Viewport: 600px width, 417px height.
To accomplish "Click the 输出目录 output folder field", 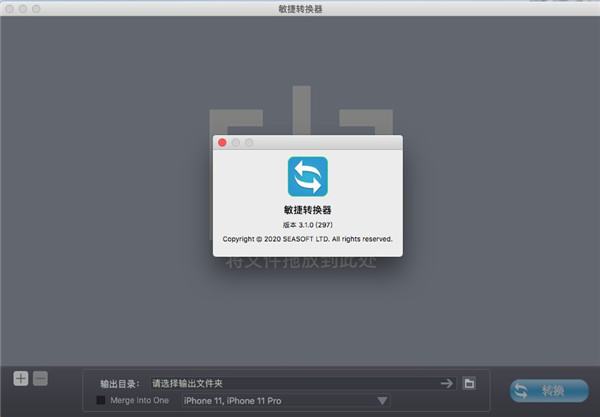I will 303,383.
